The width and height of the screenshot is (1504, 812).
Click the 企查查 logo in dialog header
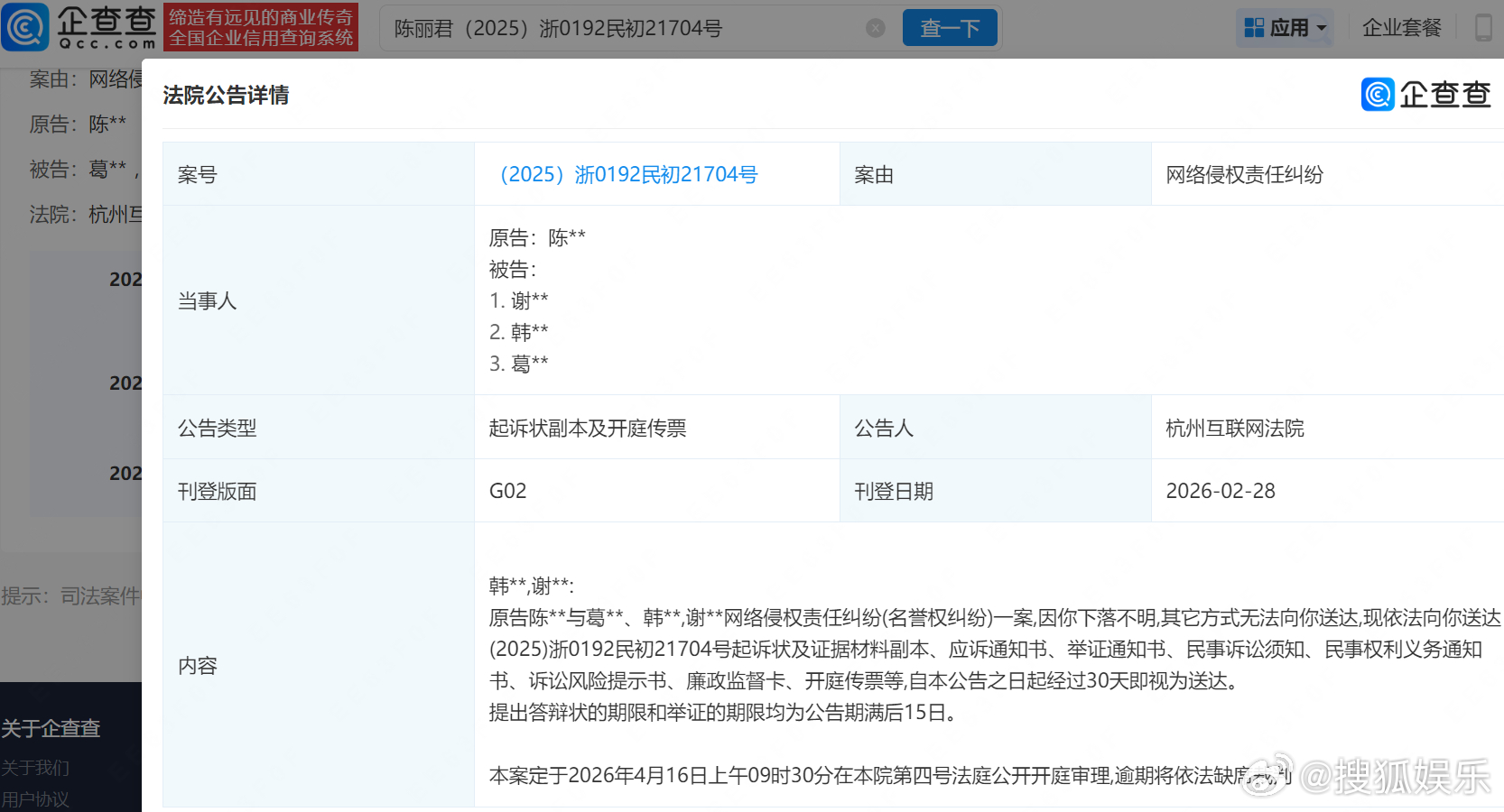1426,95
